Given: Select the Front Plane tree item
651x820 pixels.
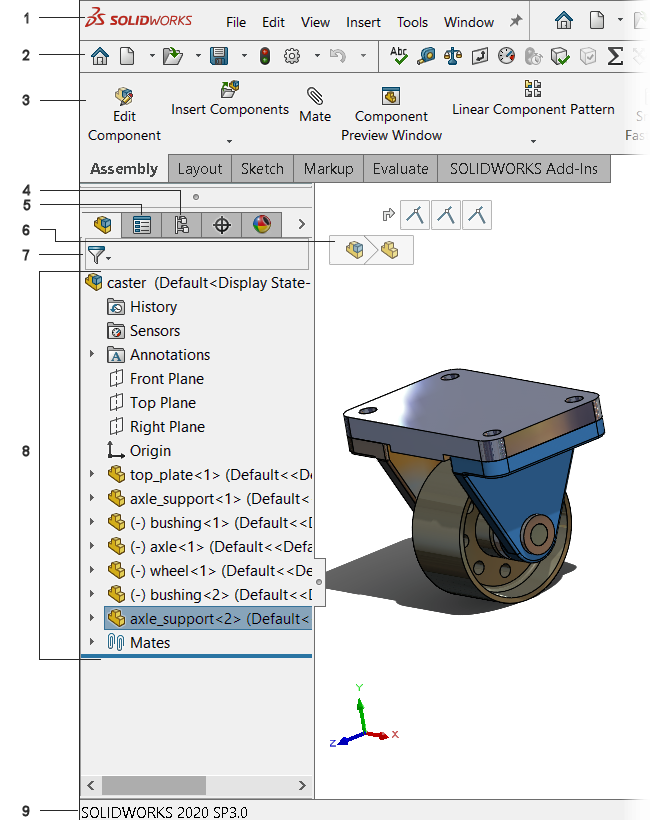Looking at the screenshot, I should pos(166,379).
